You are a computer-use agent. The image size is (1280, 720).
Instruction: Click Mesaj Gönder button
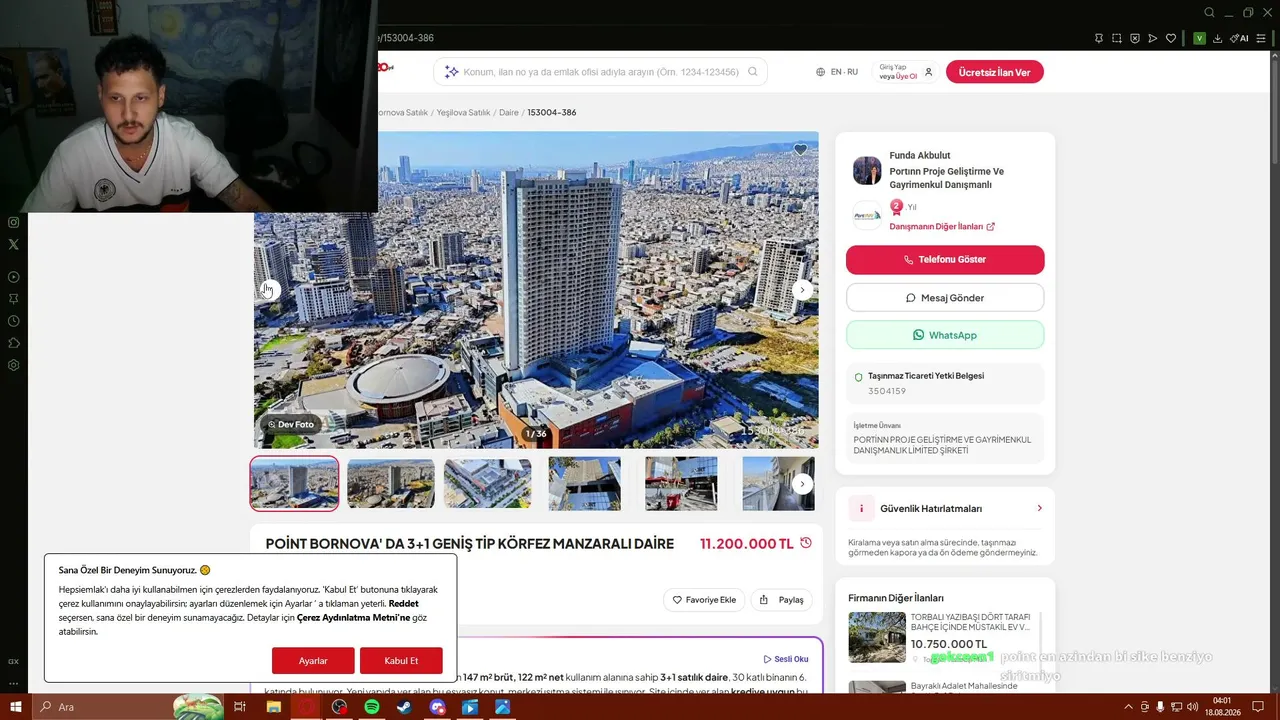click(945, 298)
